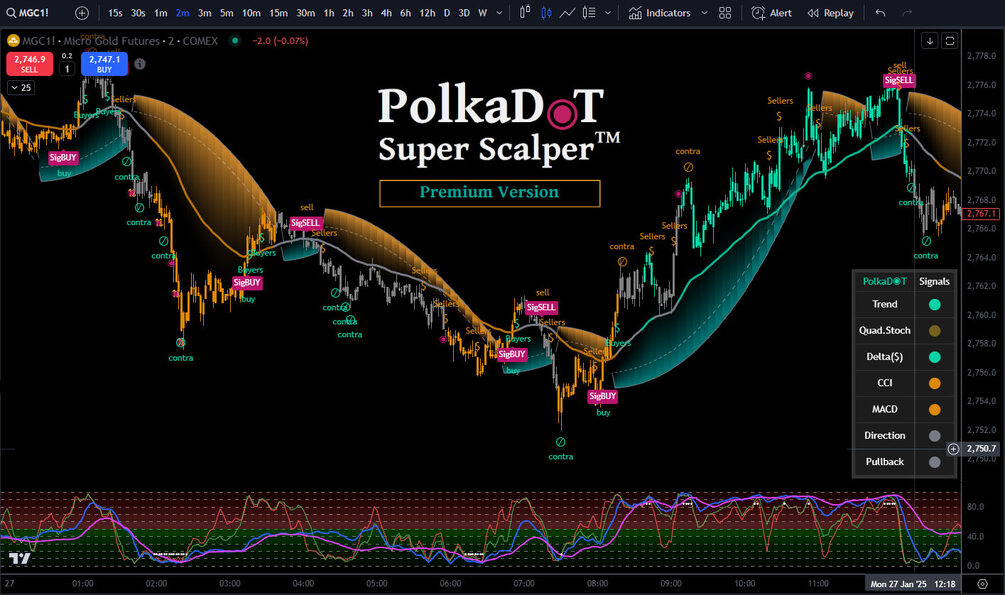Viewport: 1005px width, 595px height.
Task: Expand the favorite indicators dropdown arrow
Action: click(x=704, y=13)
